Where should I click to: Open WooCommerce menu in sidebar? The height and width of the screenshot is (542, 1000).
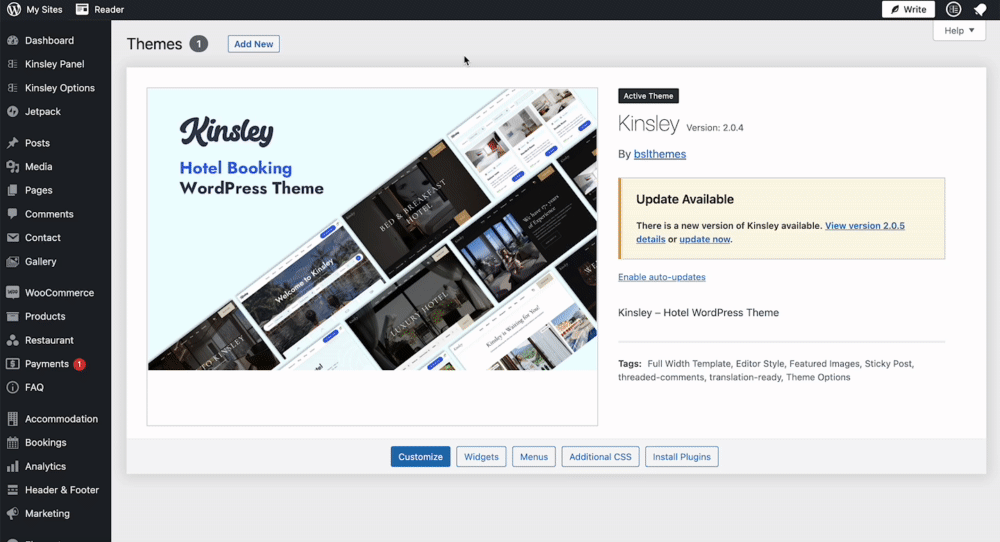point(59,293)
